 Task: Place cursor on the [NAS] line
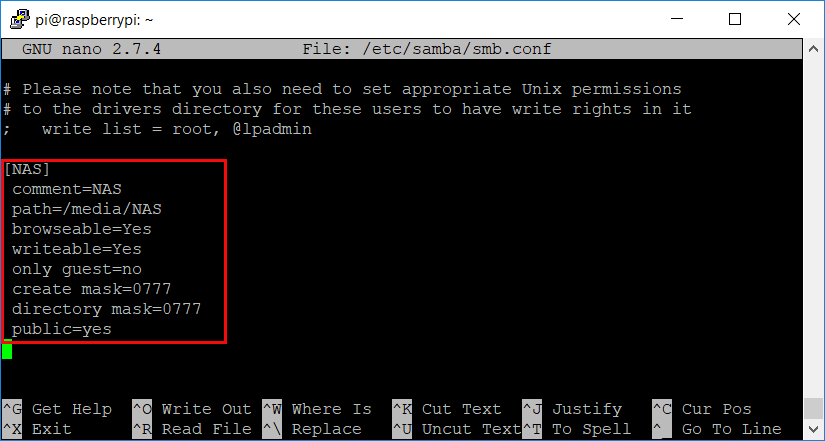pyautogui.click(x=26, y=169)
